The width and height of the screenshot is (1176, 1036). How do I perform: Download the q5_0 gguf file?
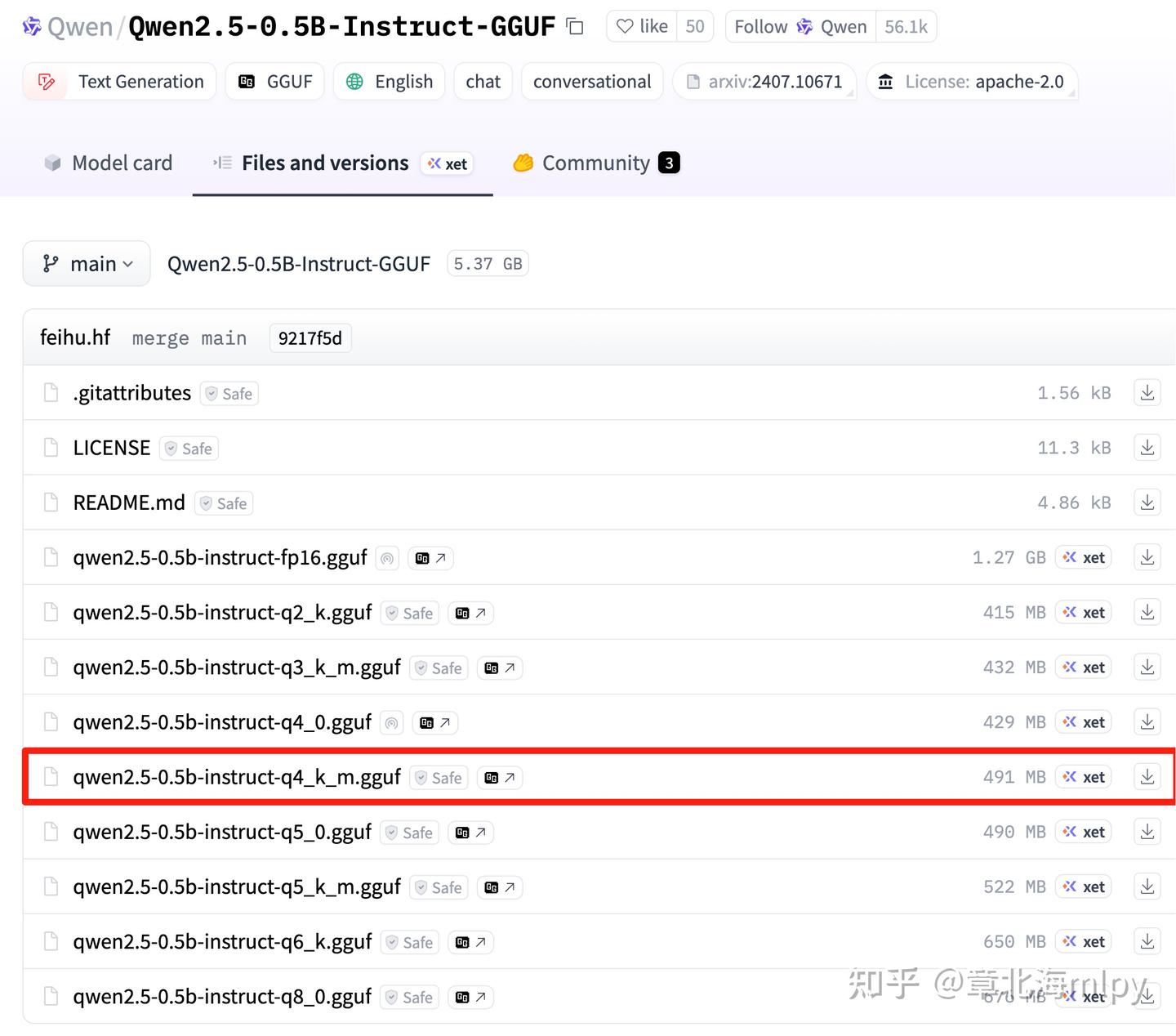[1147, 832]
